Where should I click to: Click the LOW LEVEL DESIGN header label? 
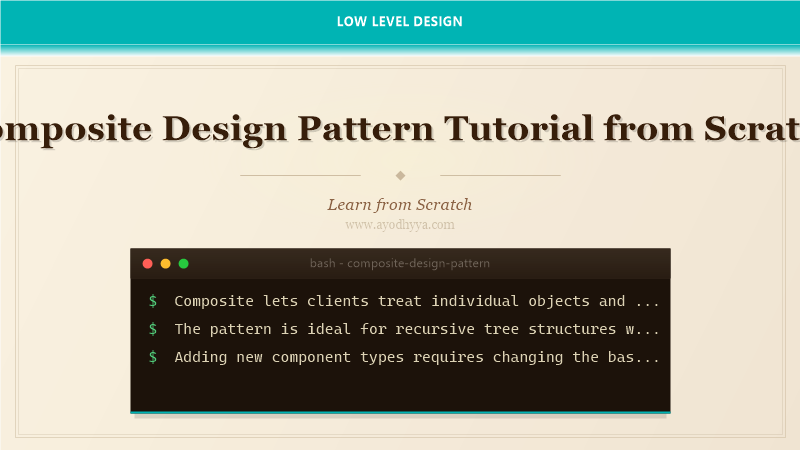point(399,21)
